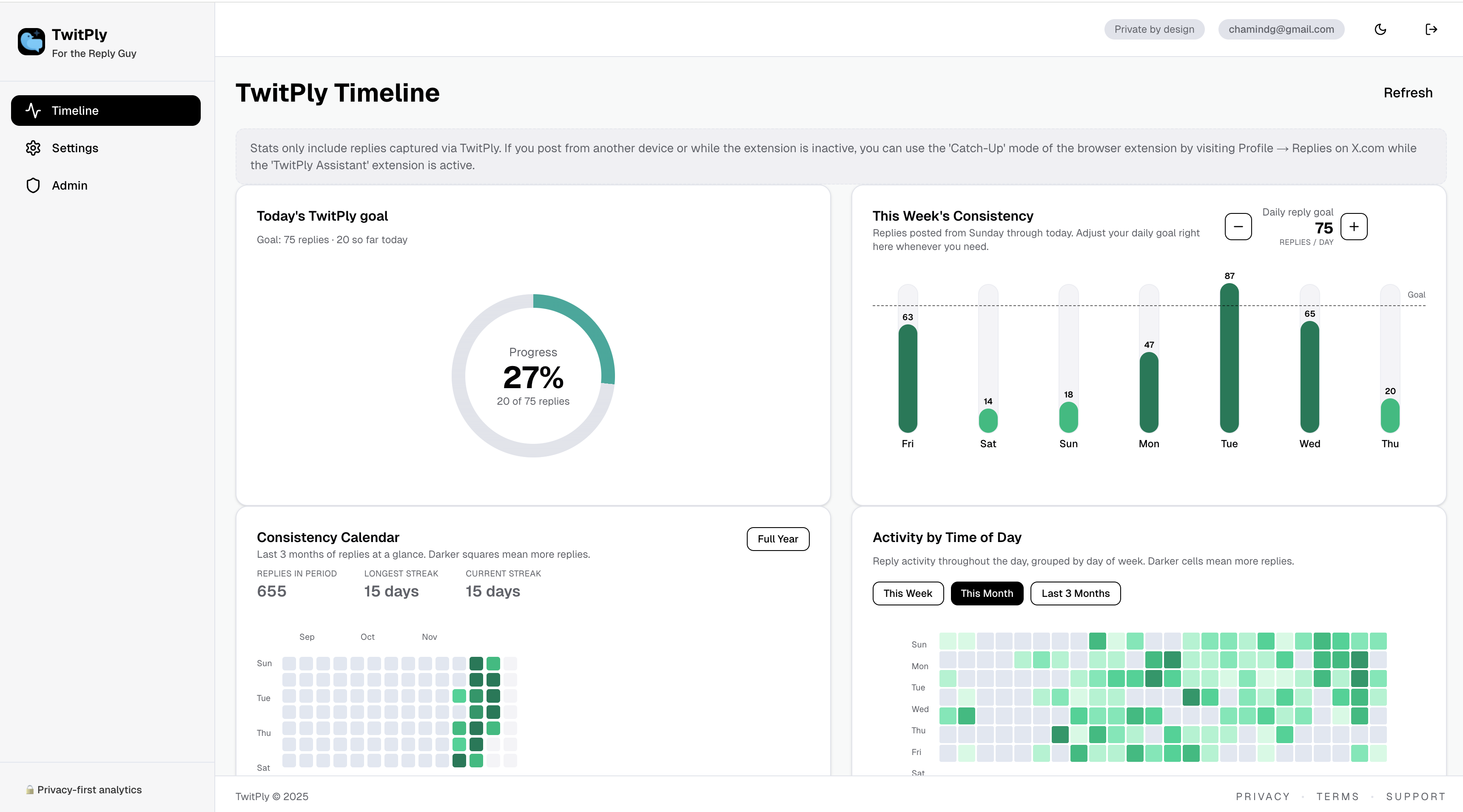Switch to Last 3 Months filter
The image size is (1463, 812).
click(x=1075, y=593)
